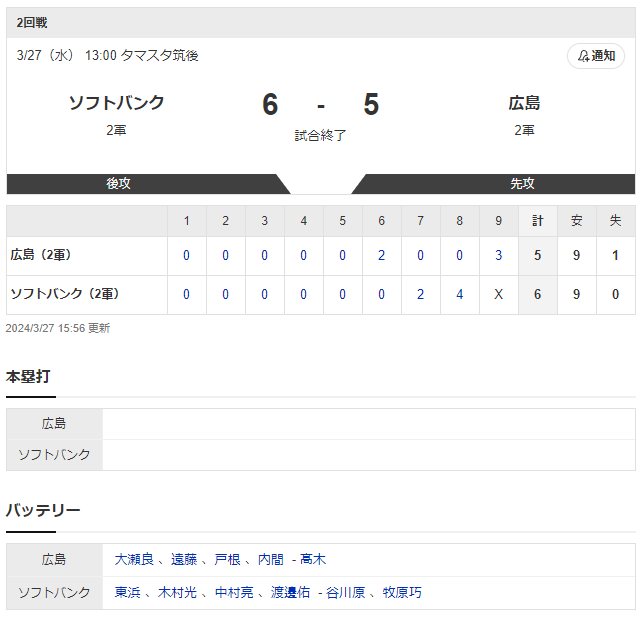Click ソフトバンク label in バッテリー table

(x=54, y=592)
